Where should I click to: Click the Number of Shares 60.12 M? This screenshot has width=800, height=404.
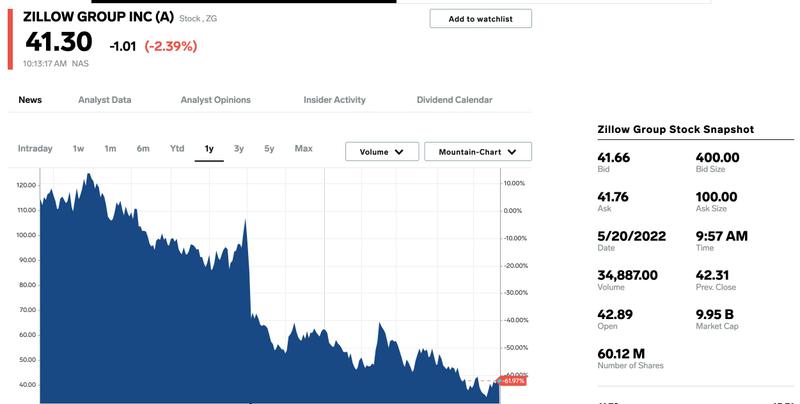(621, 354)
